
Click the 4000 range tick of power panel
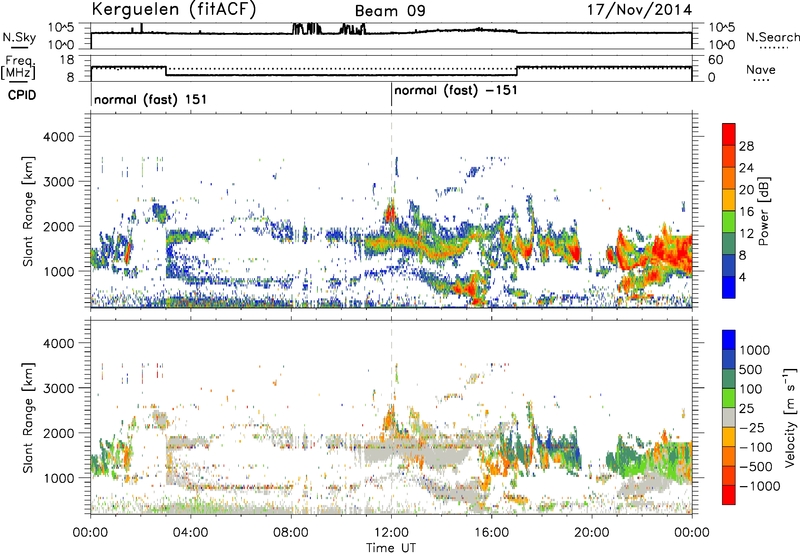(58, 137)
